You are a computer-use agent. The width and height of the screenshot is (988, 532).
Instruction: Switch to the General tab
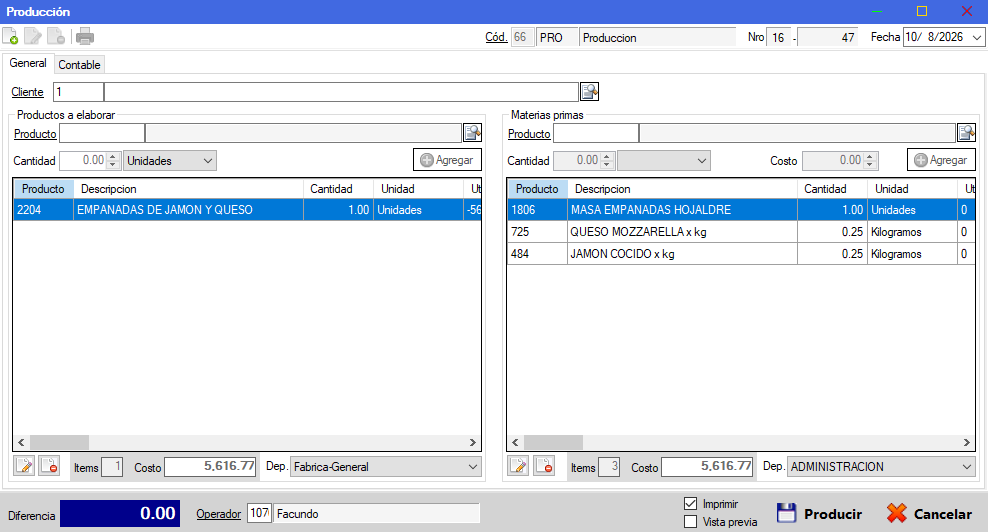(28, 64)
